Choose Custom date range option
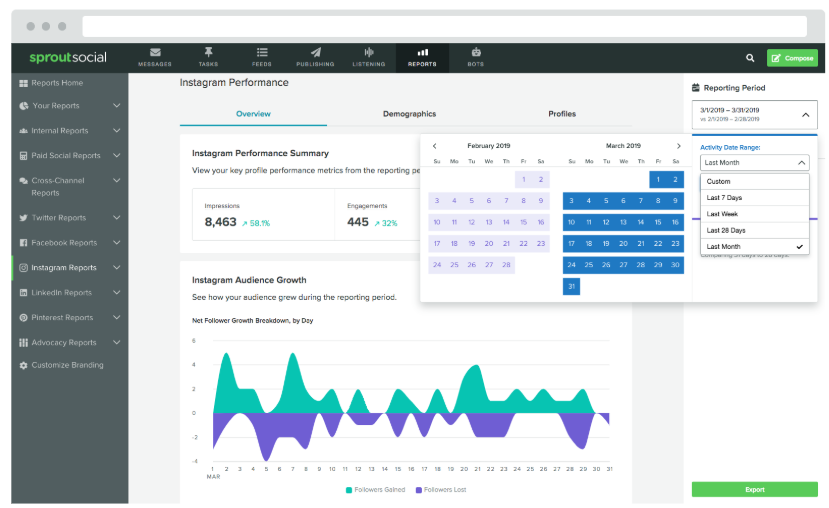Viewport: 829px width, 508px height. (x=754, y=181)
